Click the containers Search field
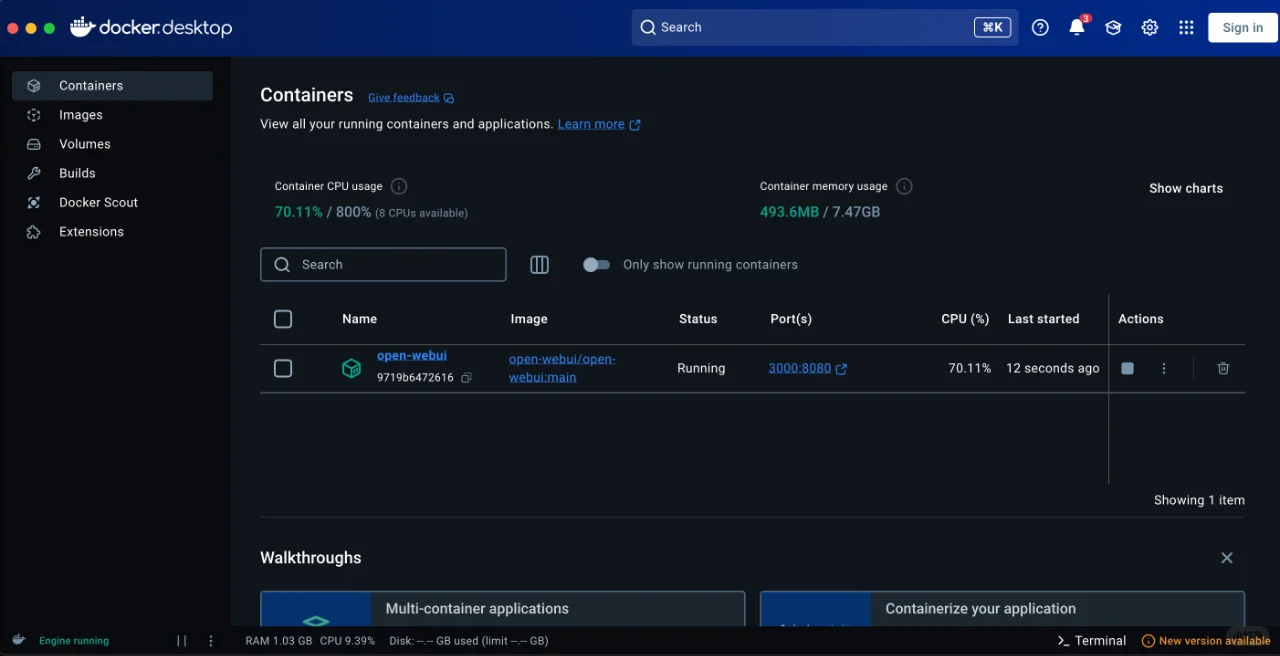 383,265
